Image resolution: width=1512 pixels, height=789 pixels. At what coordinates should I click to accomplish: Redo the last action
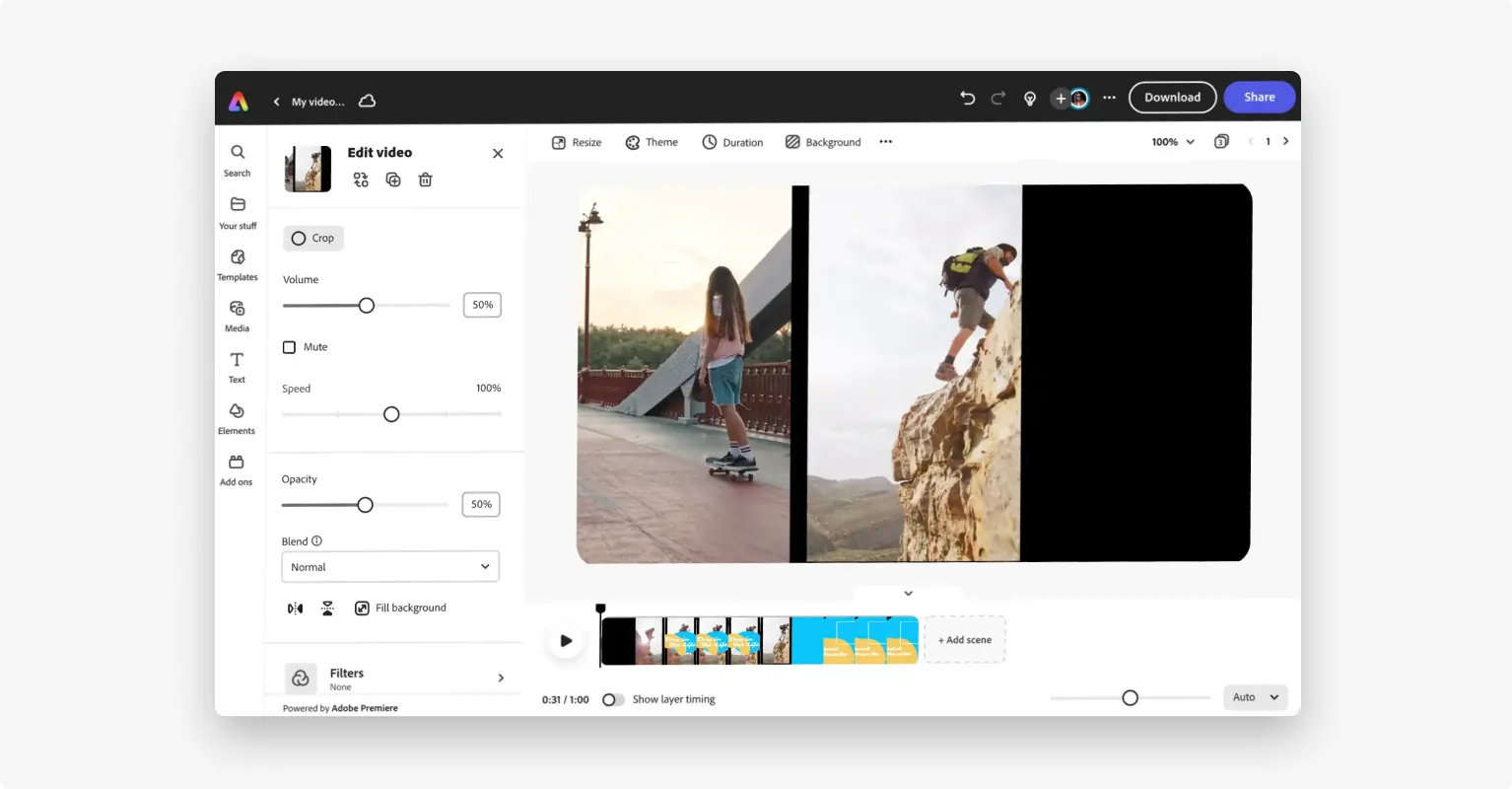pos(998,98)
